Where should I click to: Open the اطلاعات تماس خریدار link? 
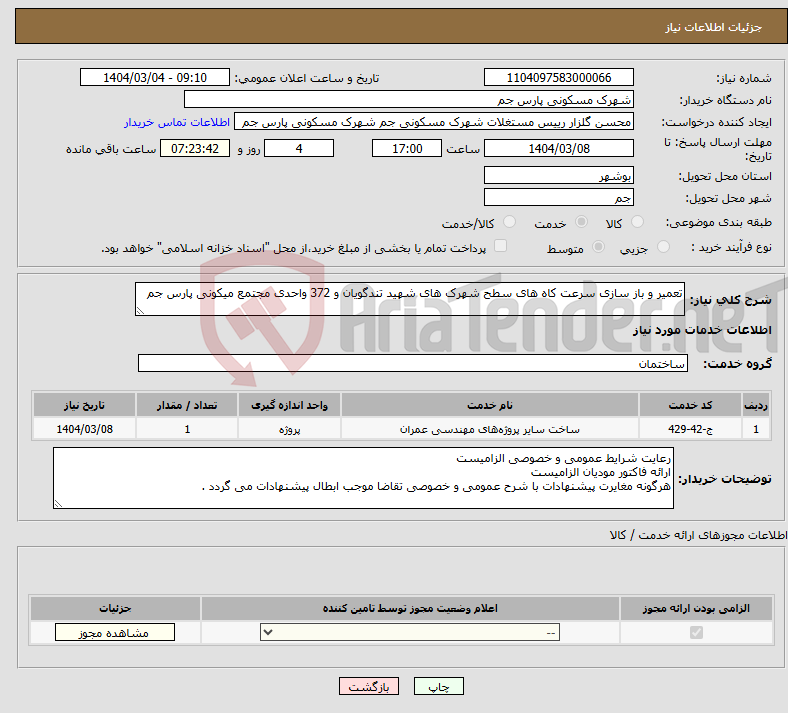point(177,122)
